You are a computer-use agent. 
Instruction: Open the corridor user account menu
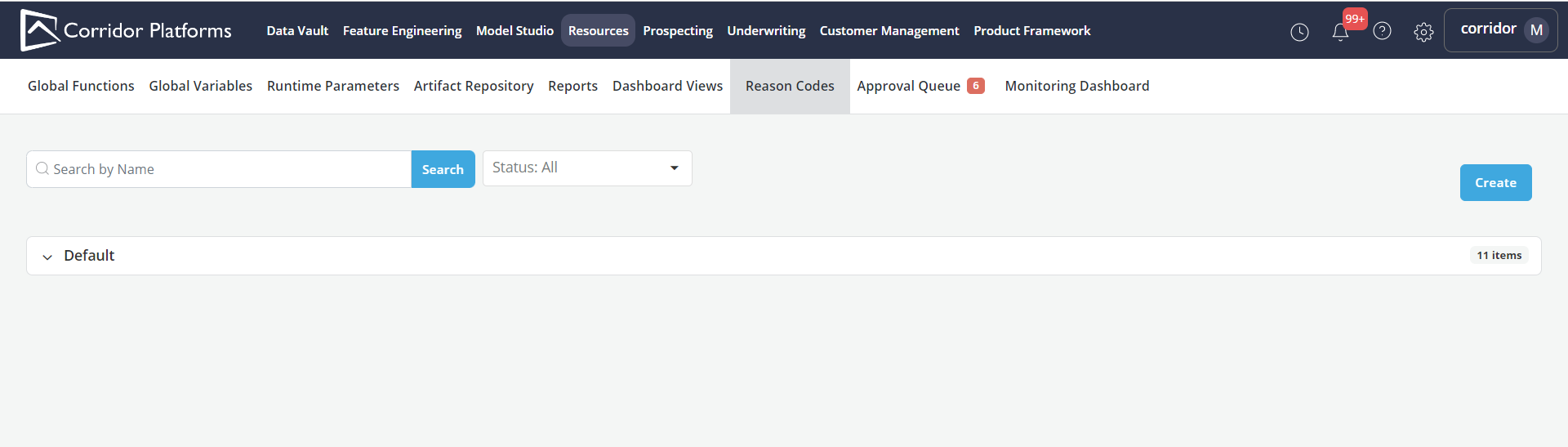(1488, 29)
